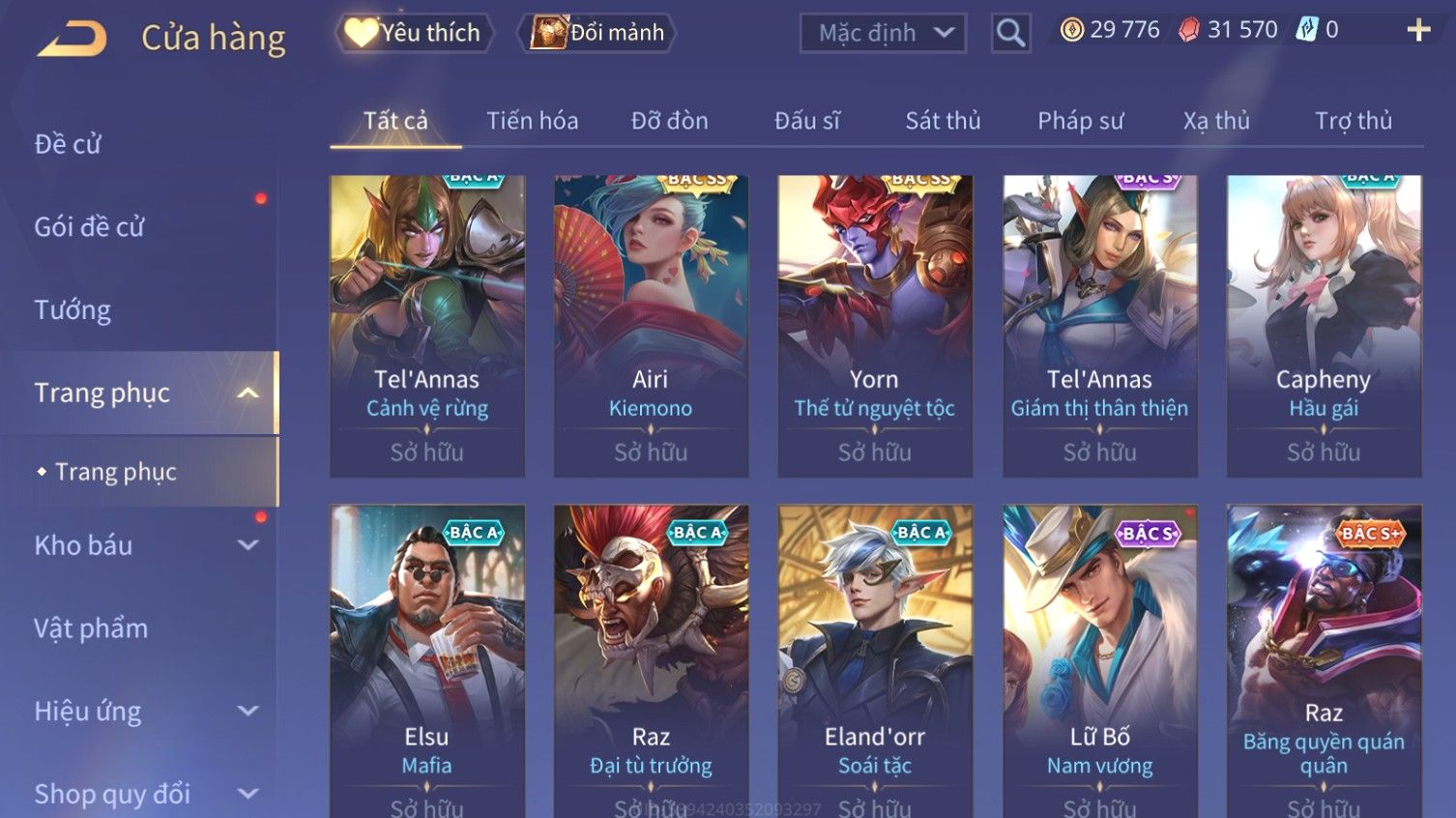Image resolution: width=1456 pixels, height=818 pixels.
Task: Select the Airi Kiemono skin card
Action: coord(651,326)
